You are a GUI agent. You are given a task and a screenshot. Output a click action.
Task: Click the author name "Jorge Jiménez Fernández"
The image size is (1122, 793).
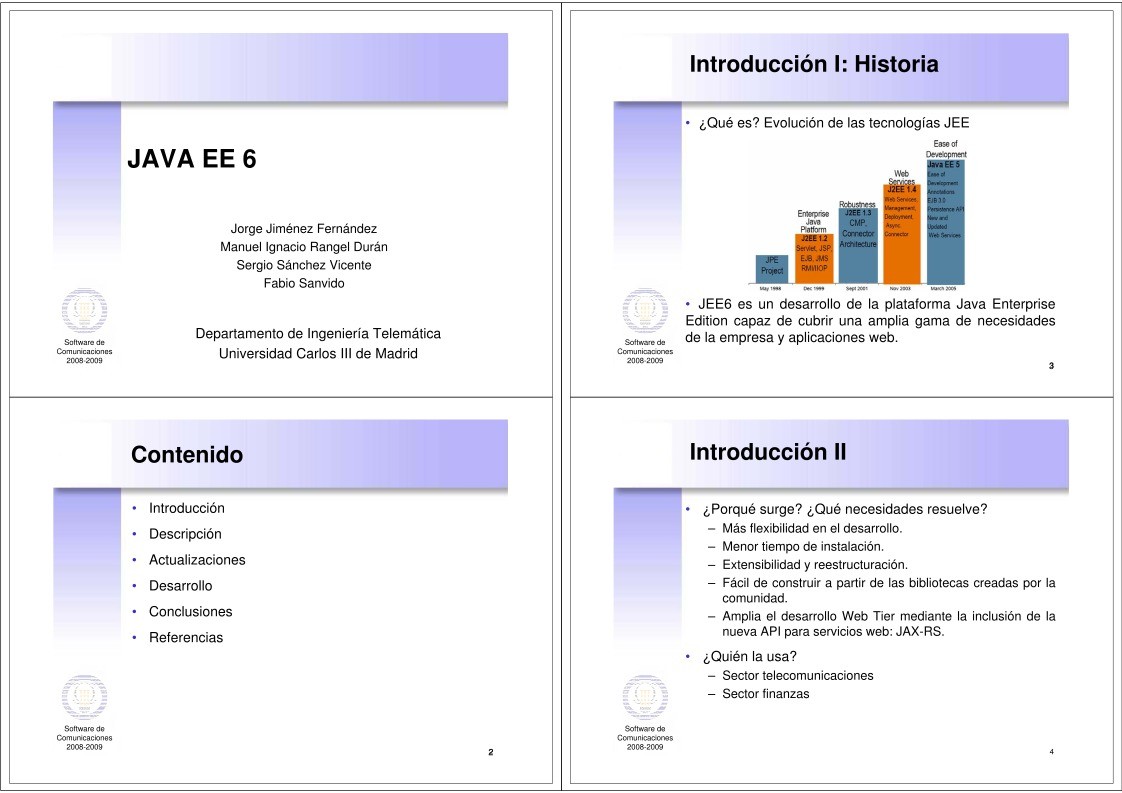(x=303, y=229)
